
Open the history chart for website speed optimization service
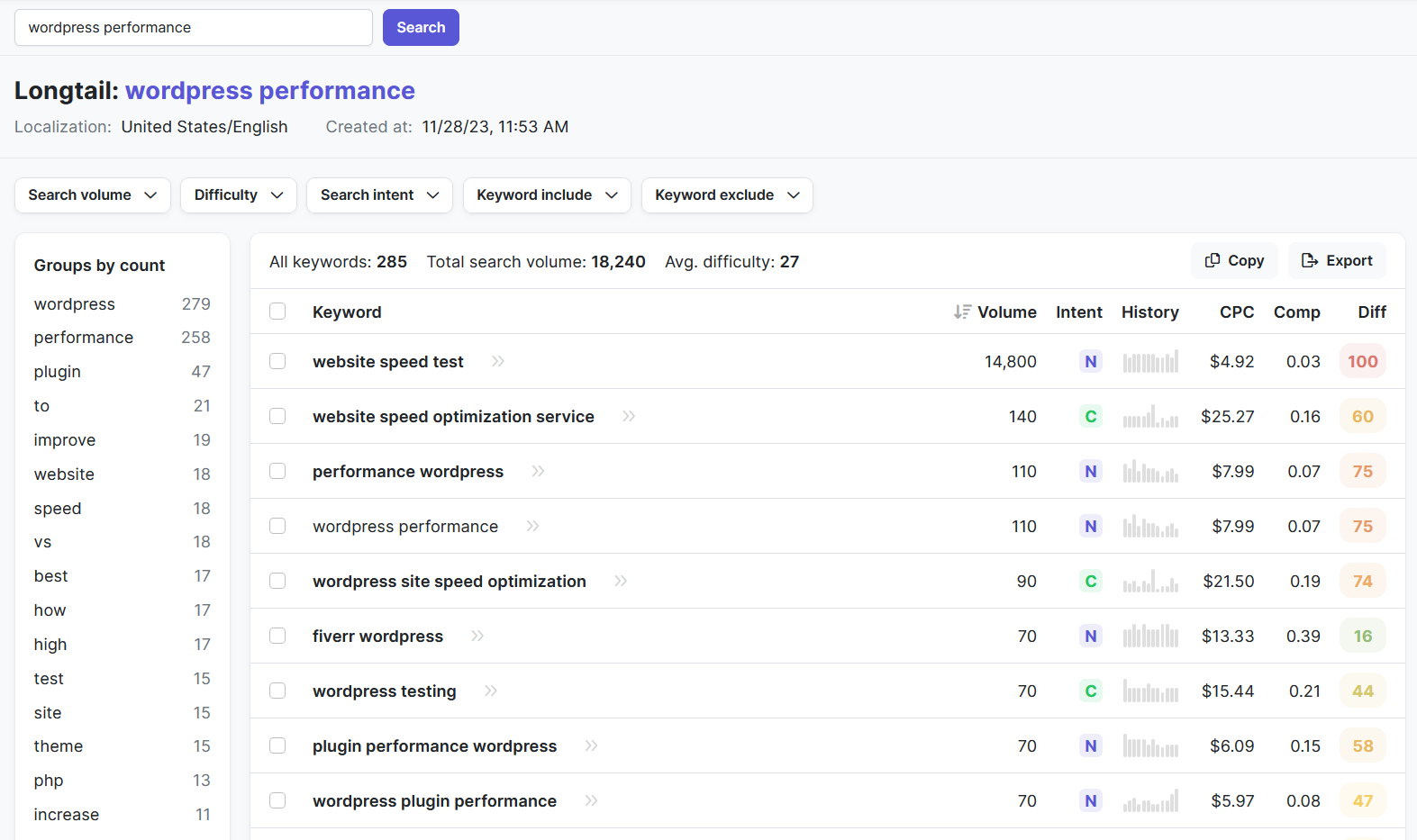1150,417
